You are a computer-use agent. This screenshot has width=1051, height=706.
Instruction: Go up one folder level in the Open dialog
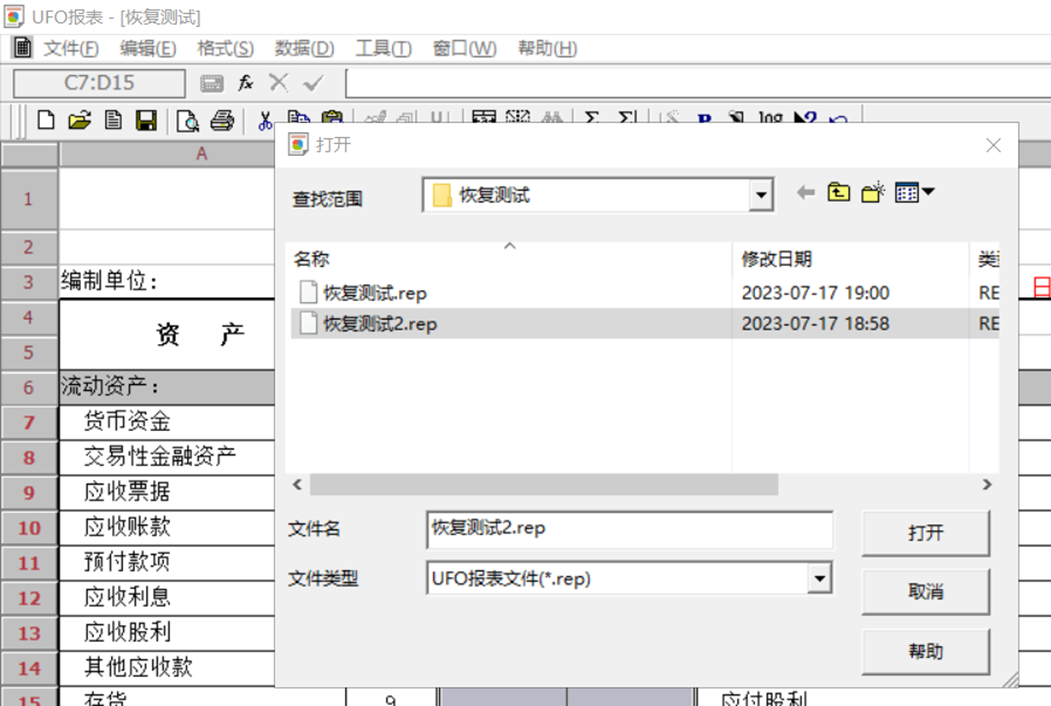tap(839, 193)
